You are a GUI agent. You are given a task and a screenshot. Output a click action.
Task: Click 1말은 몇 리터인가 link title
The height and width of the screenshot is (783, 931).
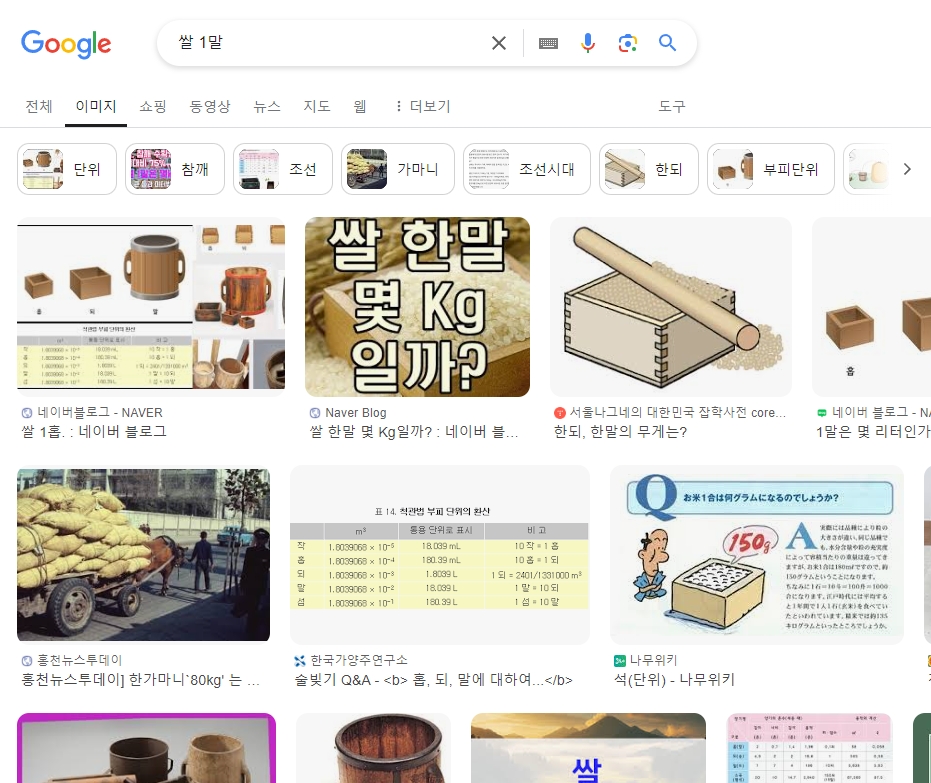click(873, 432)
